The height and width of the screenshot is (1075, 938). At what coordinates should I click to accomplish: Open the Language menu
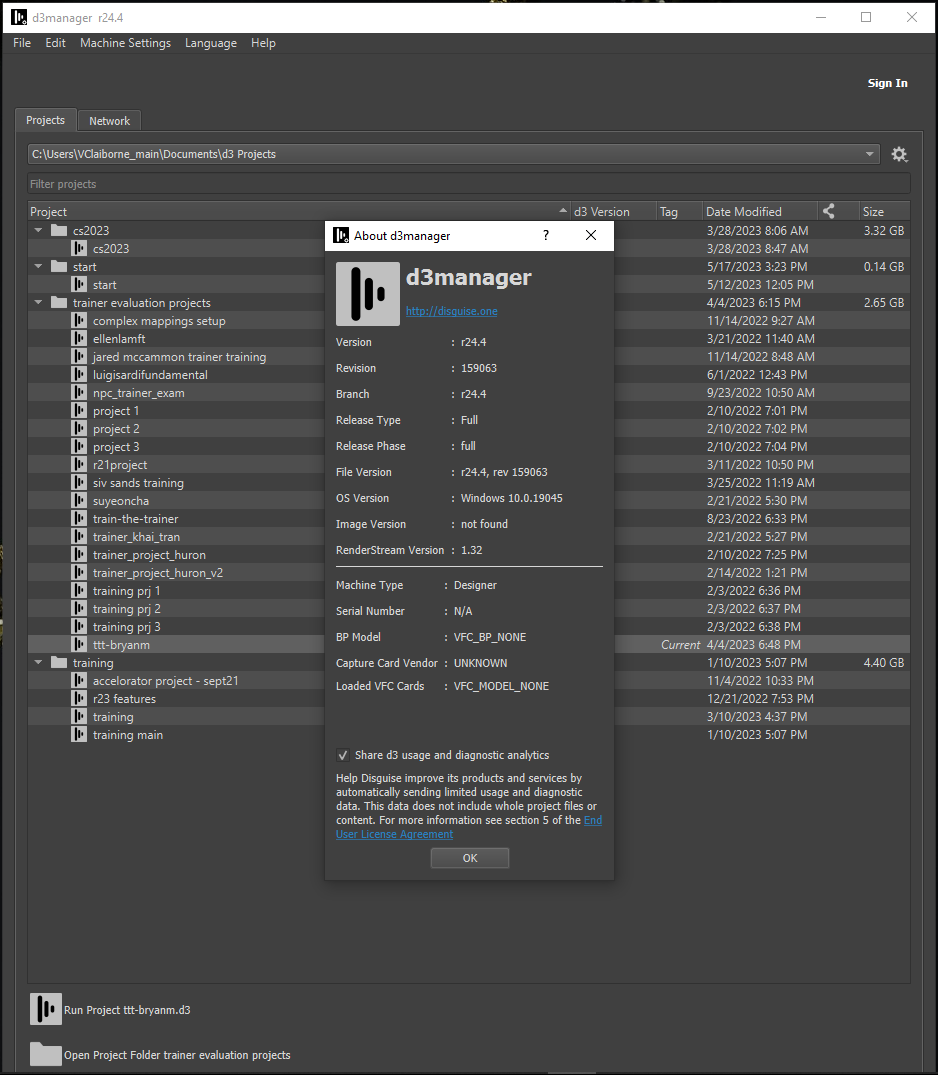(x=210, y=43)
